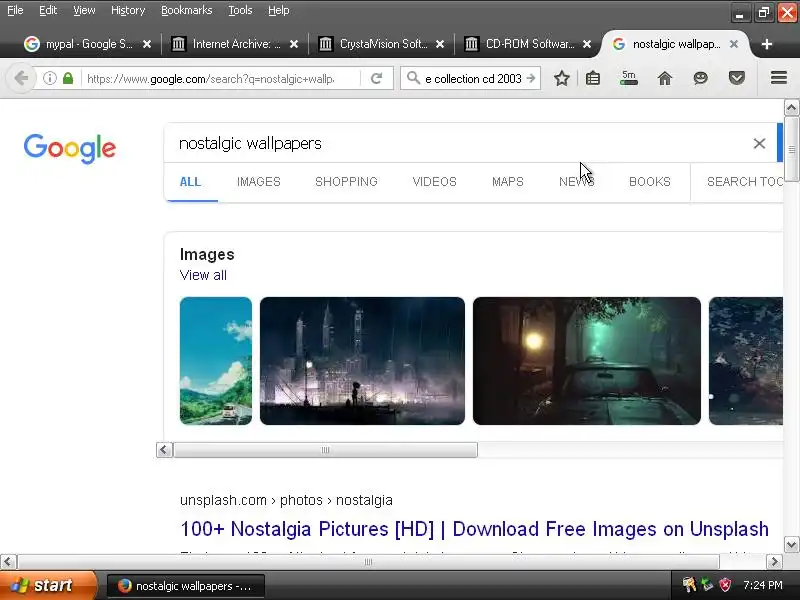Viewport: 800px width, 600px height.
Task: Select the MAPS results tab
Action: [508, 182]
